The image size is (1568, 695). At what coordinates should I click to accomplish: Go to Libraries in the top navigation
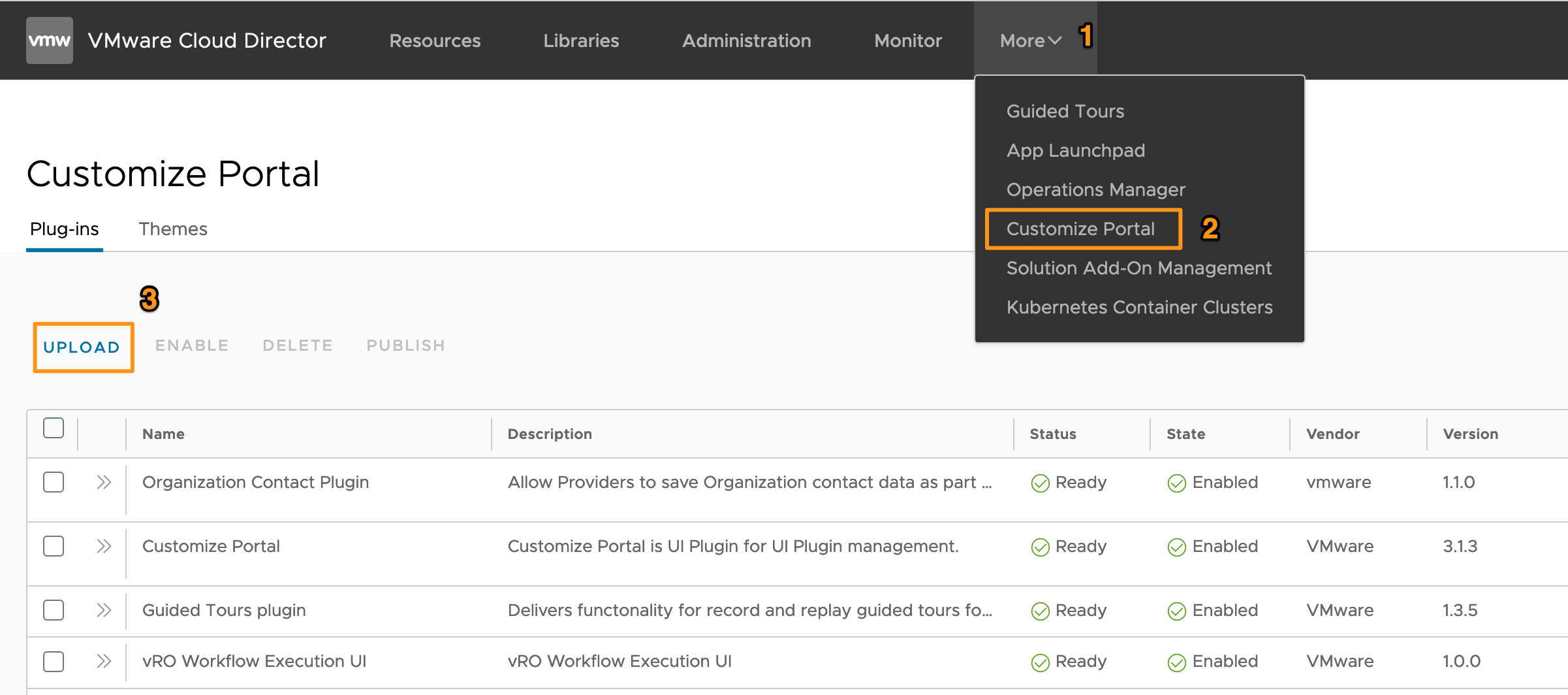pos(581,40)
